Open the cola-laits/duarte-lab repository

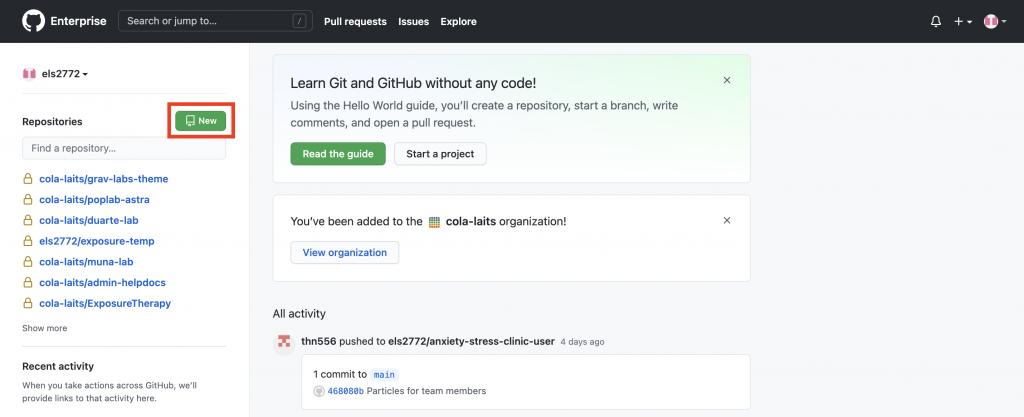click(89, 221)
